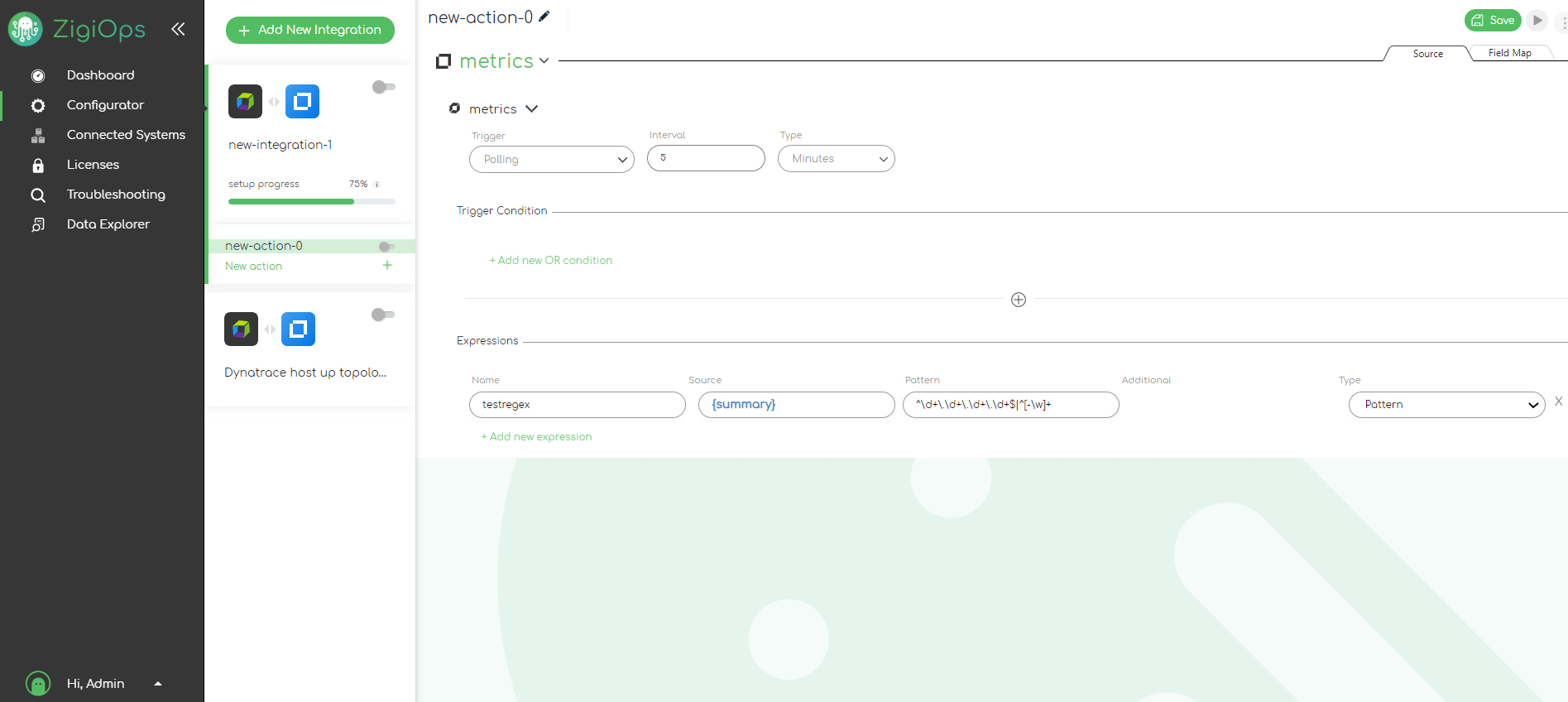The image size is (1568, 702).
Task: Click the Data Explorer icon
Action: pyautogui.click(x=38, y=225)
